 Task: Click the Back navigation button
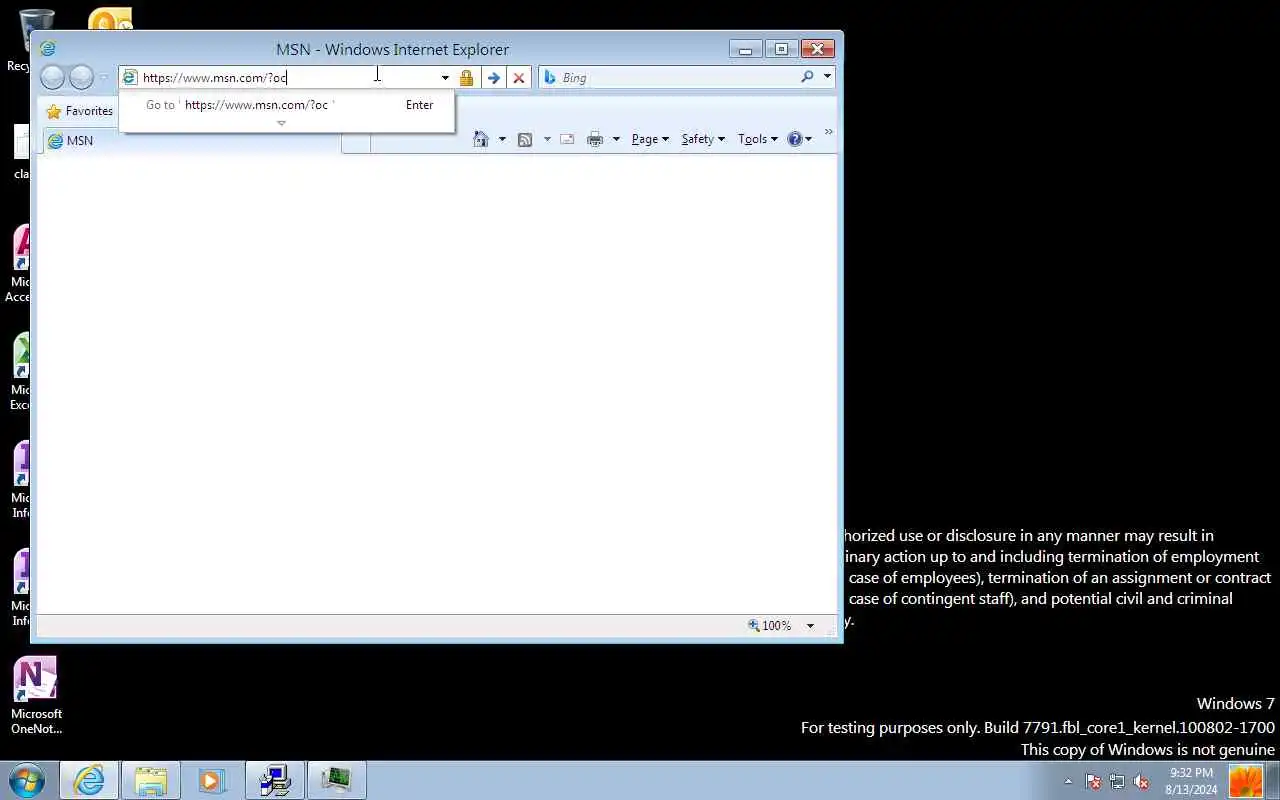(x=52, y=77)
